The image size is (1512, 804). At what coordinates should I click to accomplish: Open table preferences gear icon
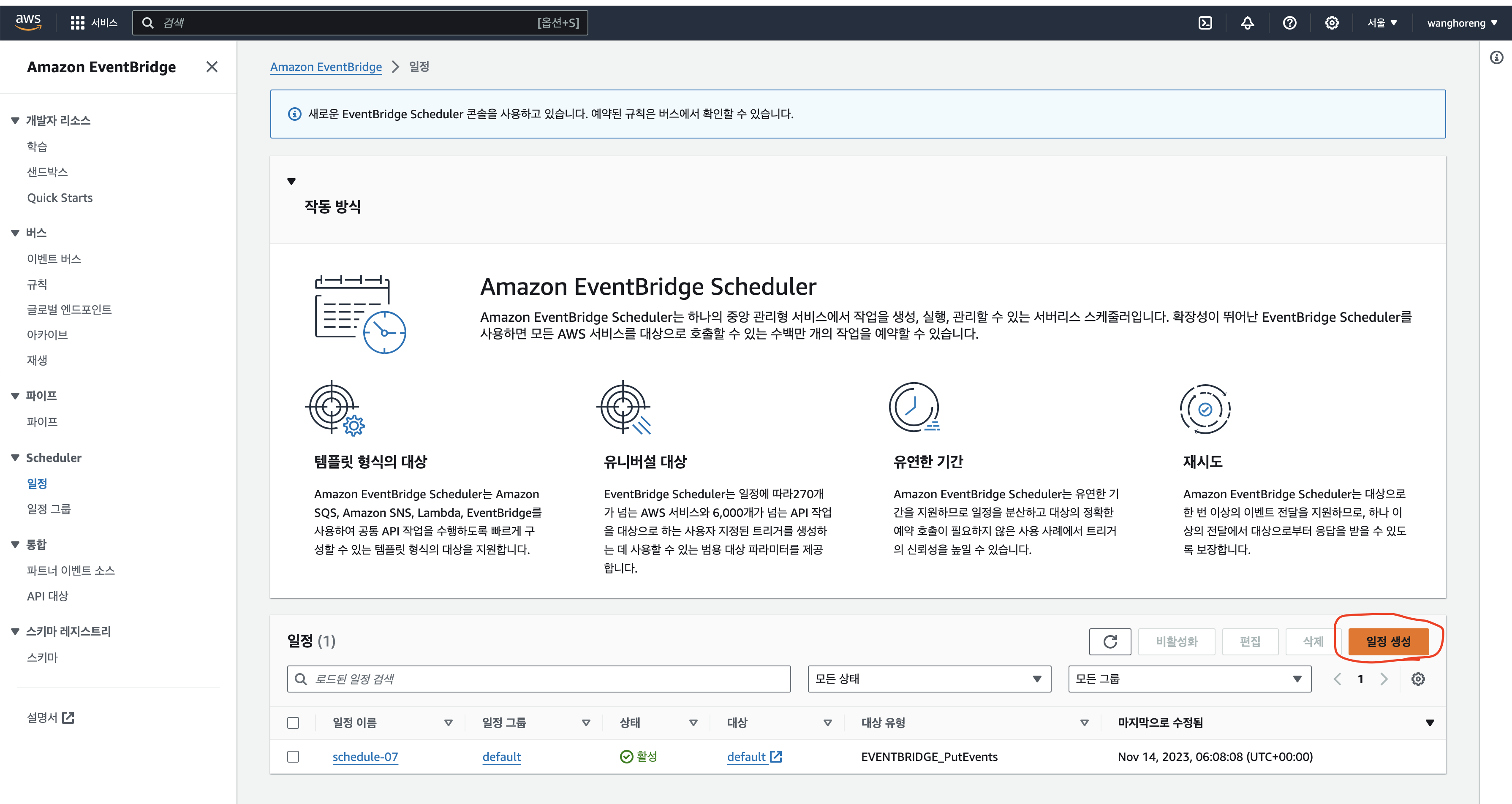pyautogui.click(x=1418, y=679)
